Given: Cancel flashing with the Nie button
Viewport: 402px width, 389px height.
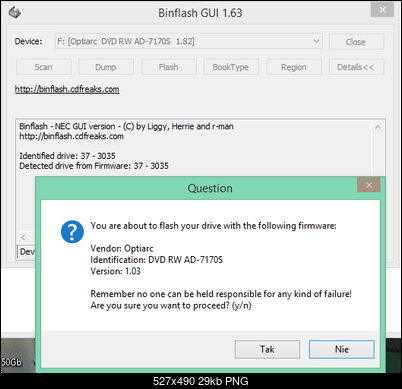Looking at the screenshot, I should point(342,349).
